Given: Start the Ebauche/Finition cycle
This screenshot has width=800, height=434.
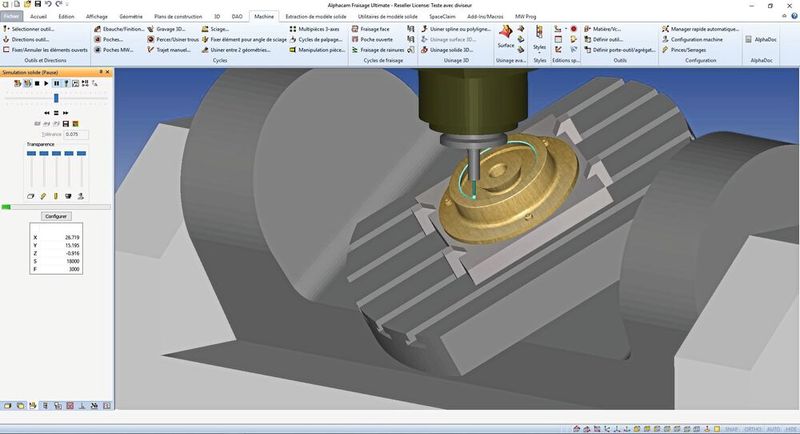Looking at the screenshot, I should (119, 29).
